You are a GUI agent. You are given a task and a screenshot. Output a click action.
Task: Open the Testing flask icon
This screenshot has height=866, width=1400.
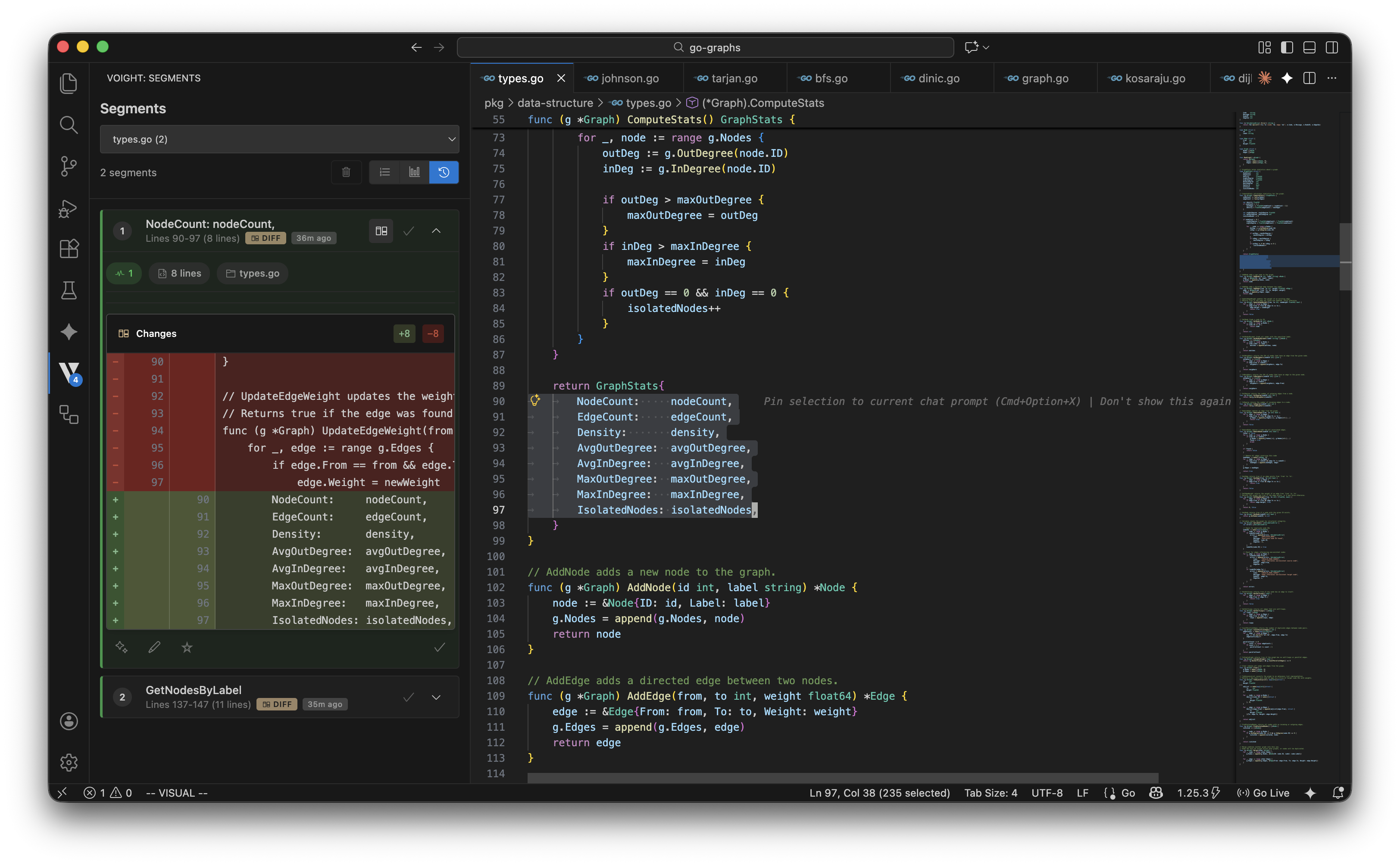[x=69, y=290]
